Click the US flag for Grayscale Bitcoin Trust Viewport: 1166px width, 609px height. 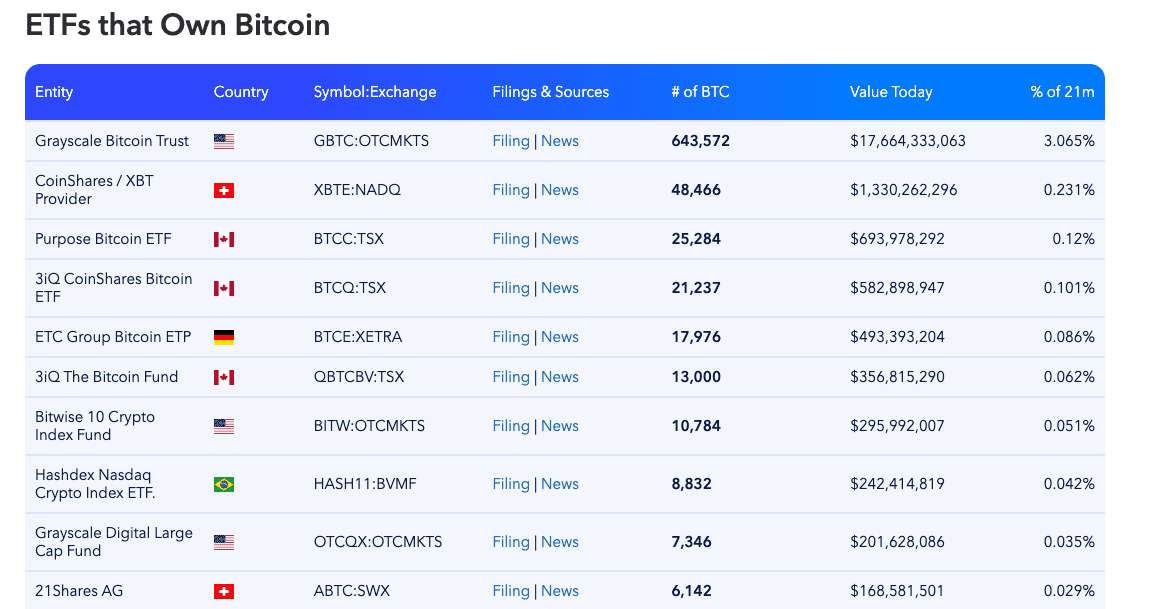coord(224,141)
